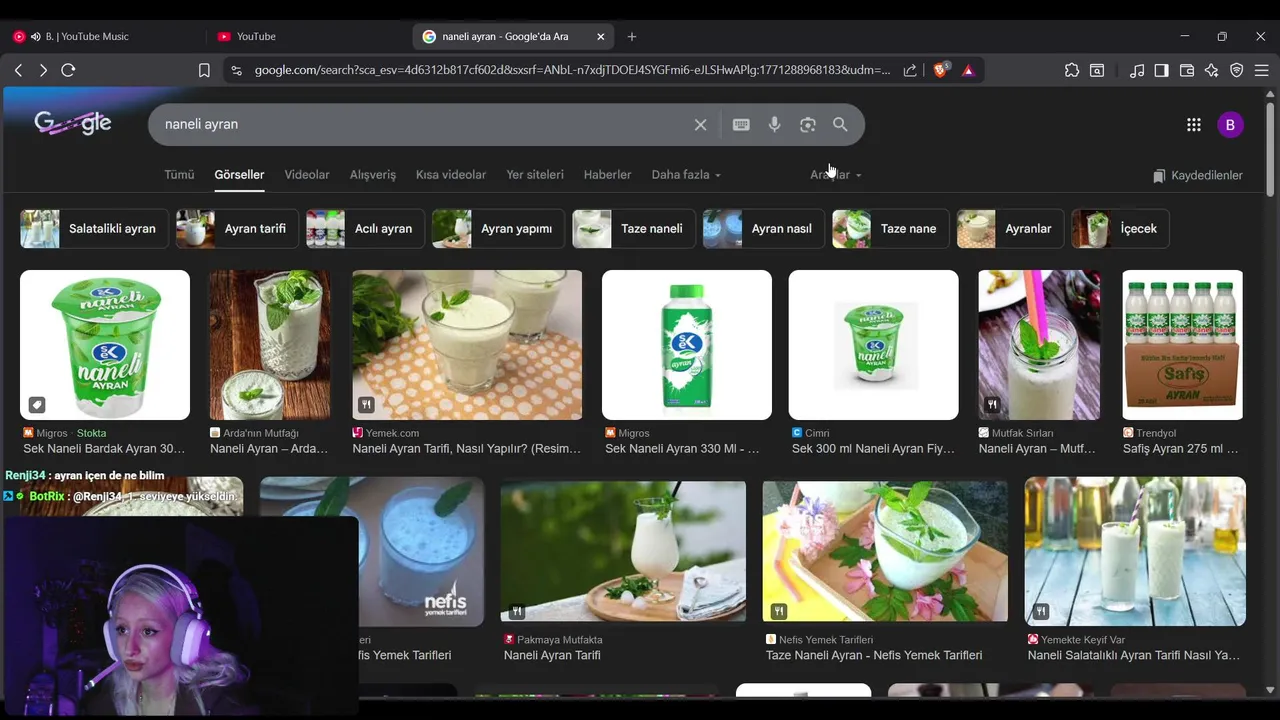The image size is (1280, 720).
Task: Open media control music note icon
Action: click(x=1137, y=70)
